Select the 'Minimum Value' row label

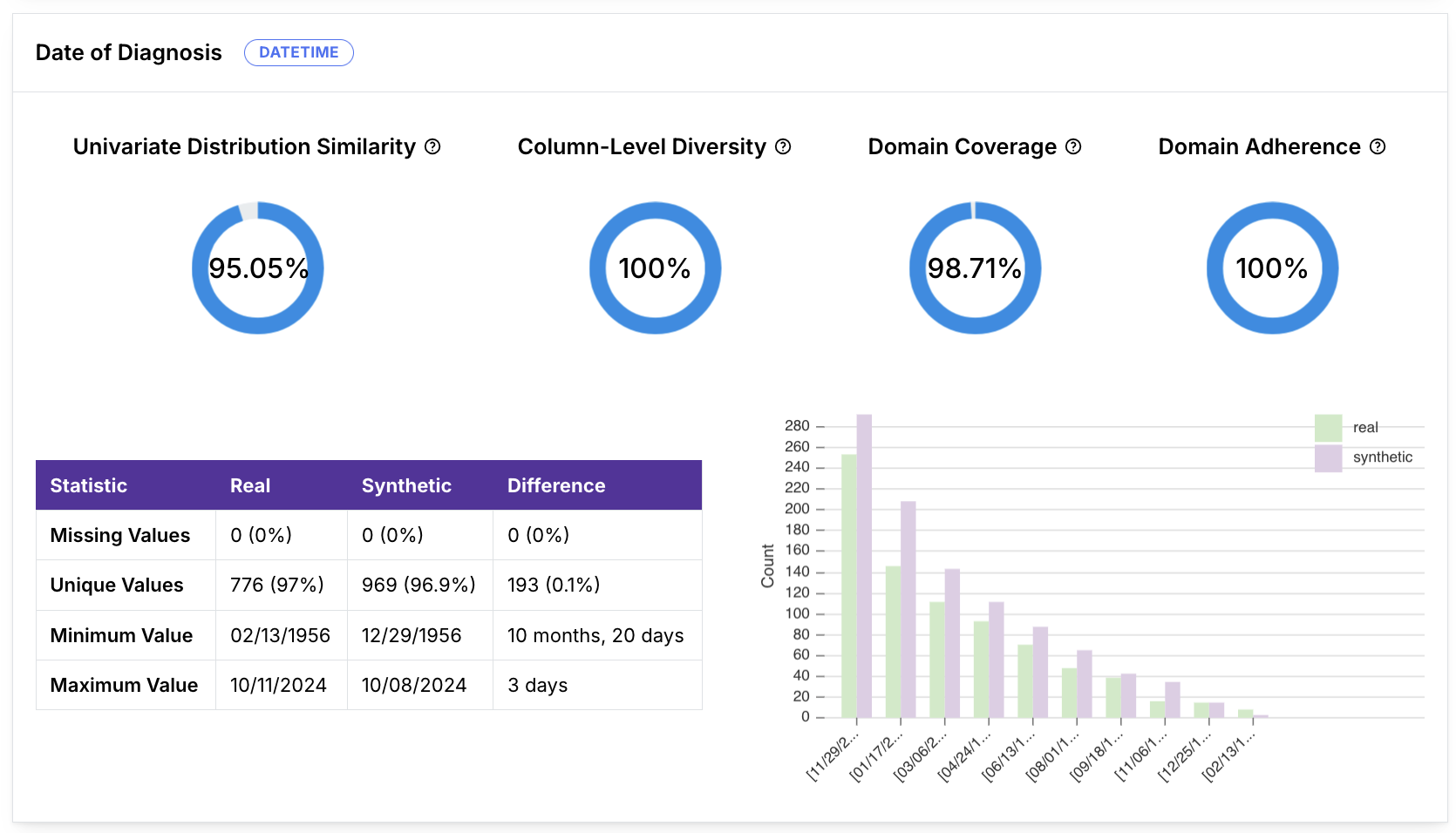tap(121, 635)
